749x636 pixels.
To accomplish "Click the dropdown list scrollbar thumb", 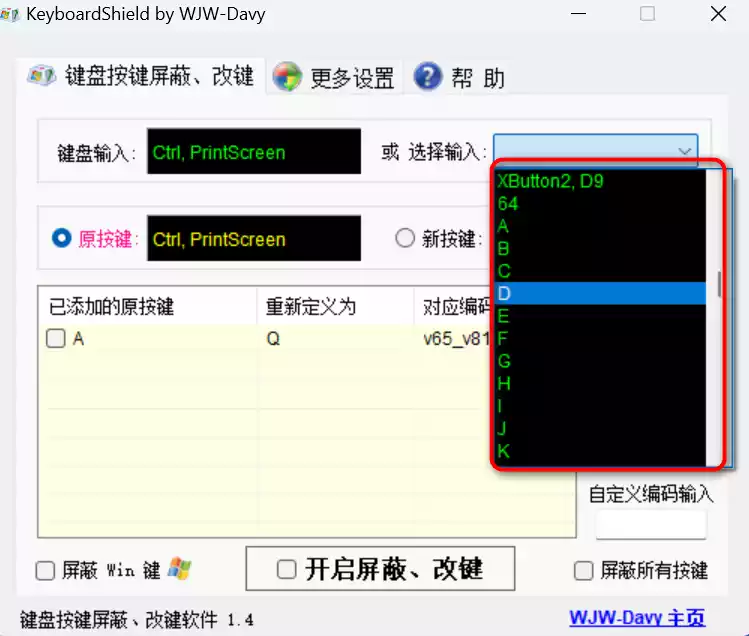I will coord(719,284).
